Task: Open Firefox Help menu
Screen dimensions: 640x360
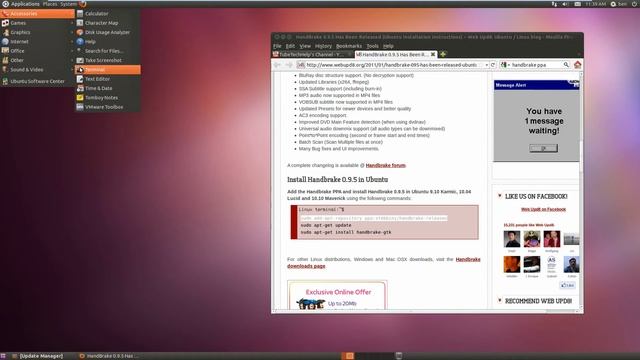Action: [x=388, y=46]
